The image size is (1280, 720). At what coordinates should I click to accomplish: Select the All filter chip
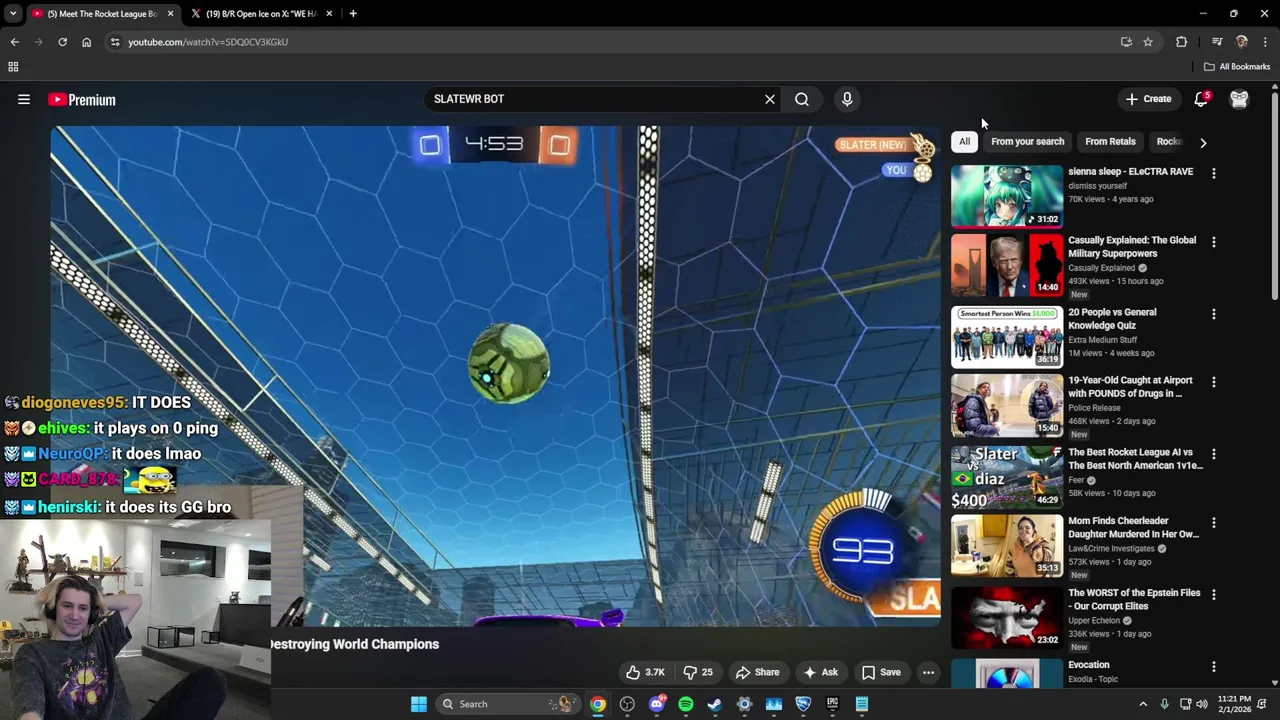[x=964, y=141]
